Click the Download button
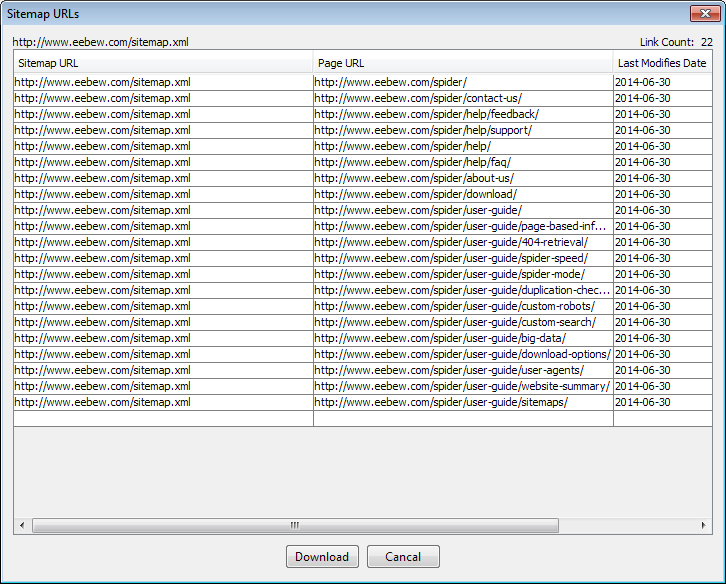Image resolution: width=726 pixels, height=584 pixels. 322,556
